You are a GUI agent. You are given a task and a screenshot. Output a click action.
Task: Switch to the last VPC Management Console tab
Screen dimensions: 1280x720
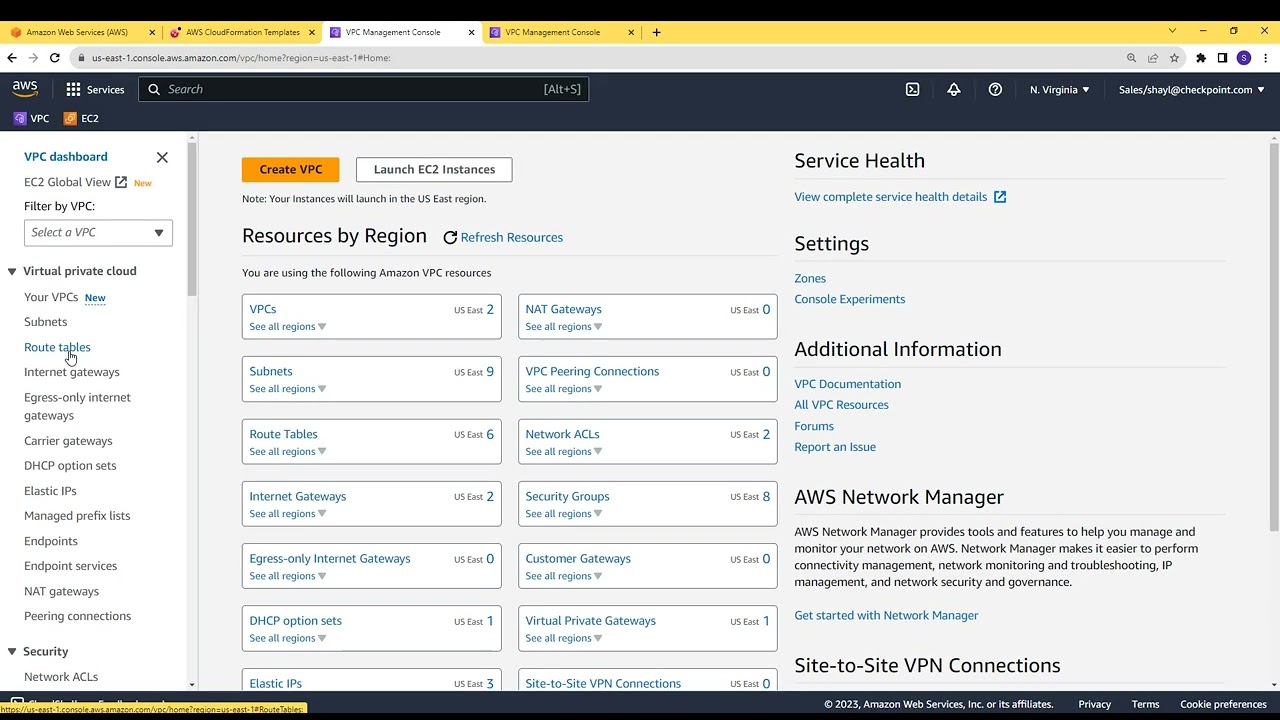[560, 32]
